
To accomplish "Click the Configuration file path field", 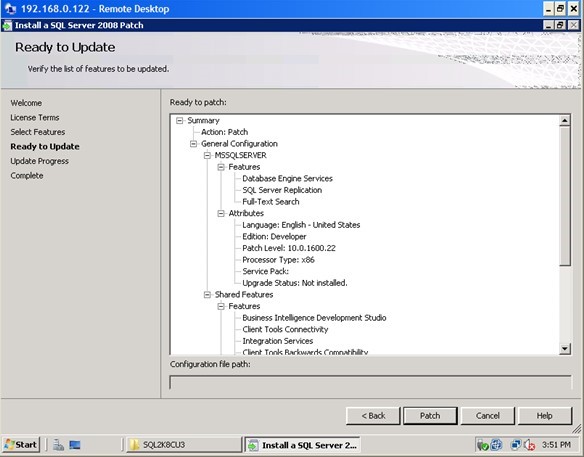I will click(x=370, y=382).
